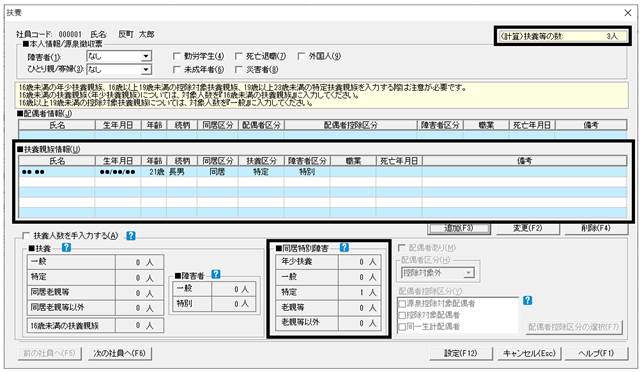Open the ひとり親/寡婦(3) dropdown
This screenshot has height=372, width=642.
146,70
